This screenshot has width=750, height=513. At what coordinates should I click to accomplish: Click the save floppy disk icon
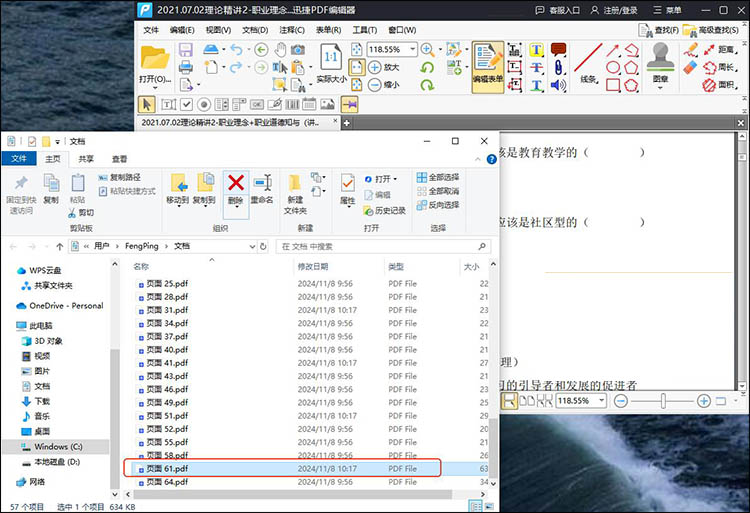(x=186, y=50)
